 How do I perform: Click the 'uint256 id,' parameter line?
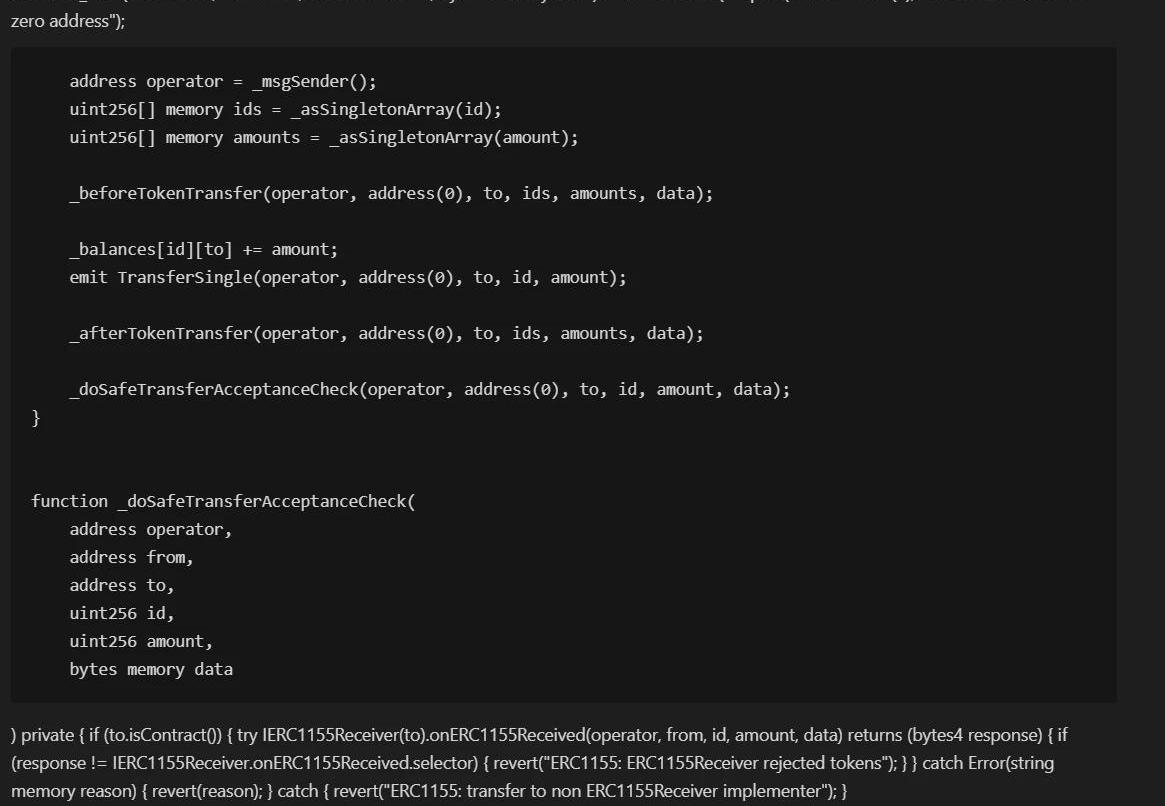click(121, 613)
